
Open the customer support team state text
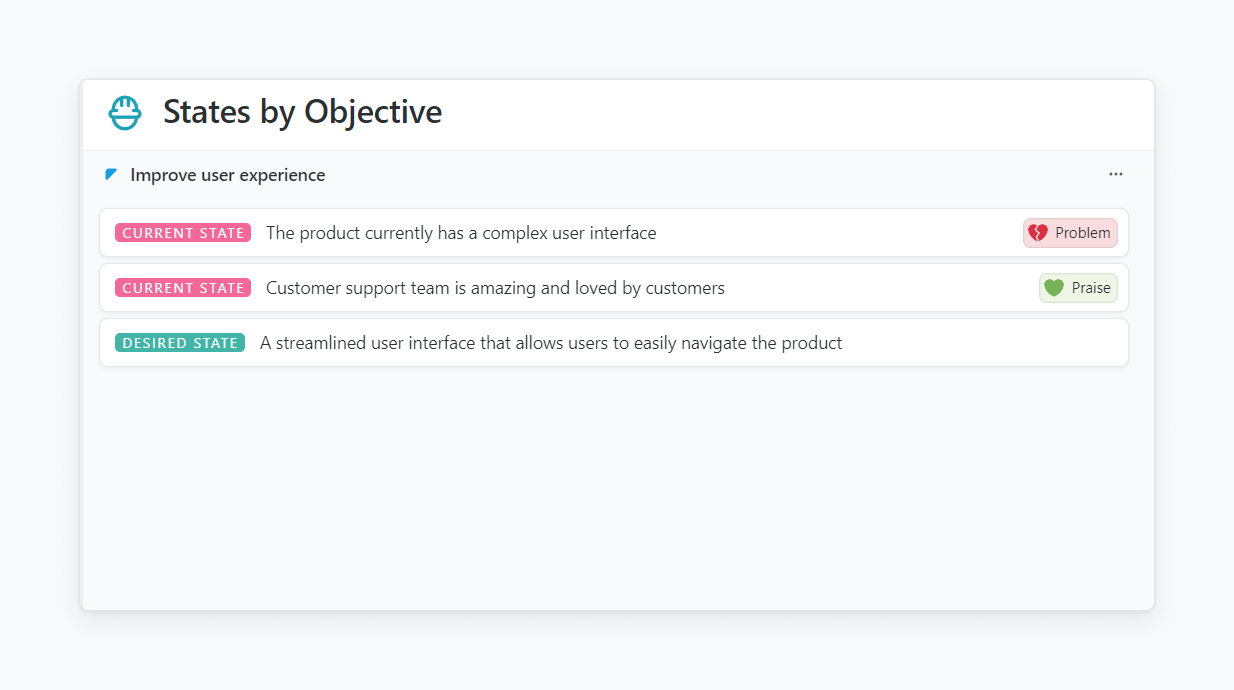495,288
